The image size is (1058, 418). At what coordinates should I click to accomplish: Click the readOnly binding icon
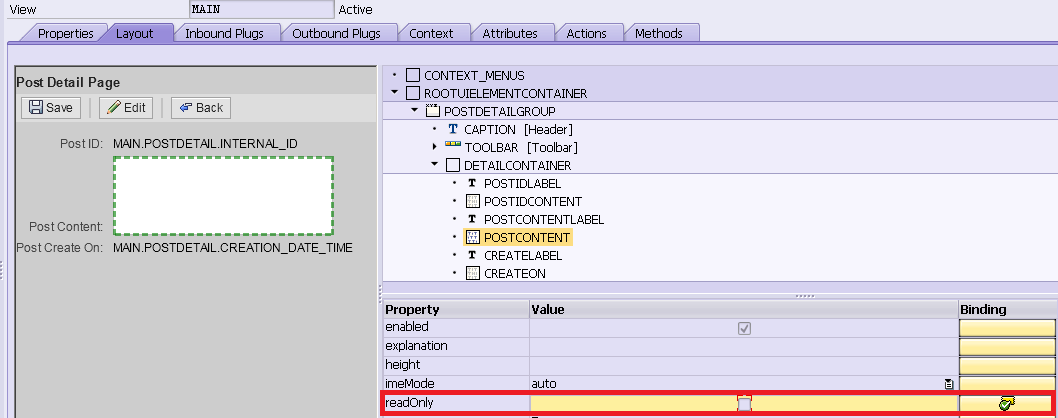click(x=1007, y=403)
